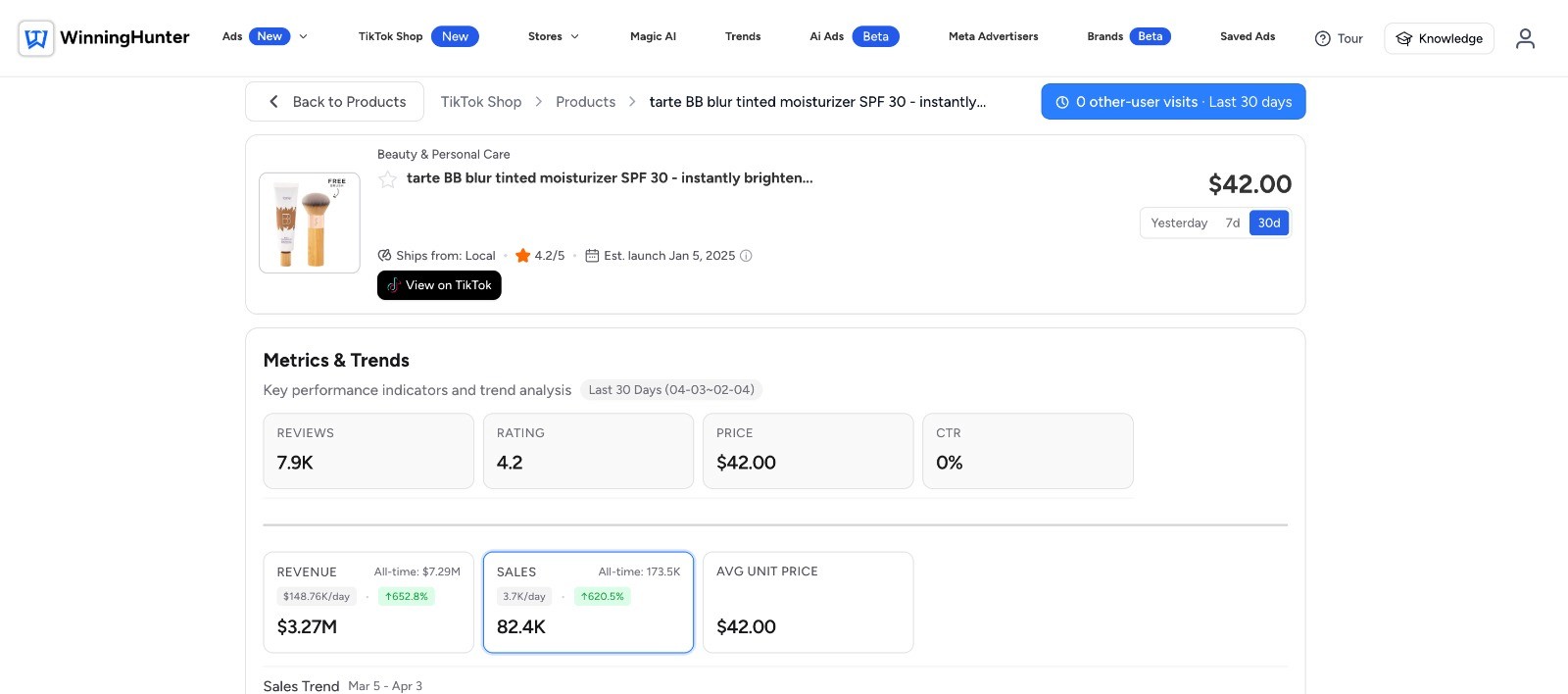Image resolution: width=1568 pixels, height=694 pixels.
Task: Click the launch date info icon
Action: pyautogui.click(x=746, y=256)
